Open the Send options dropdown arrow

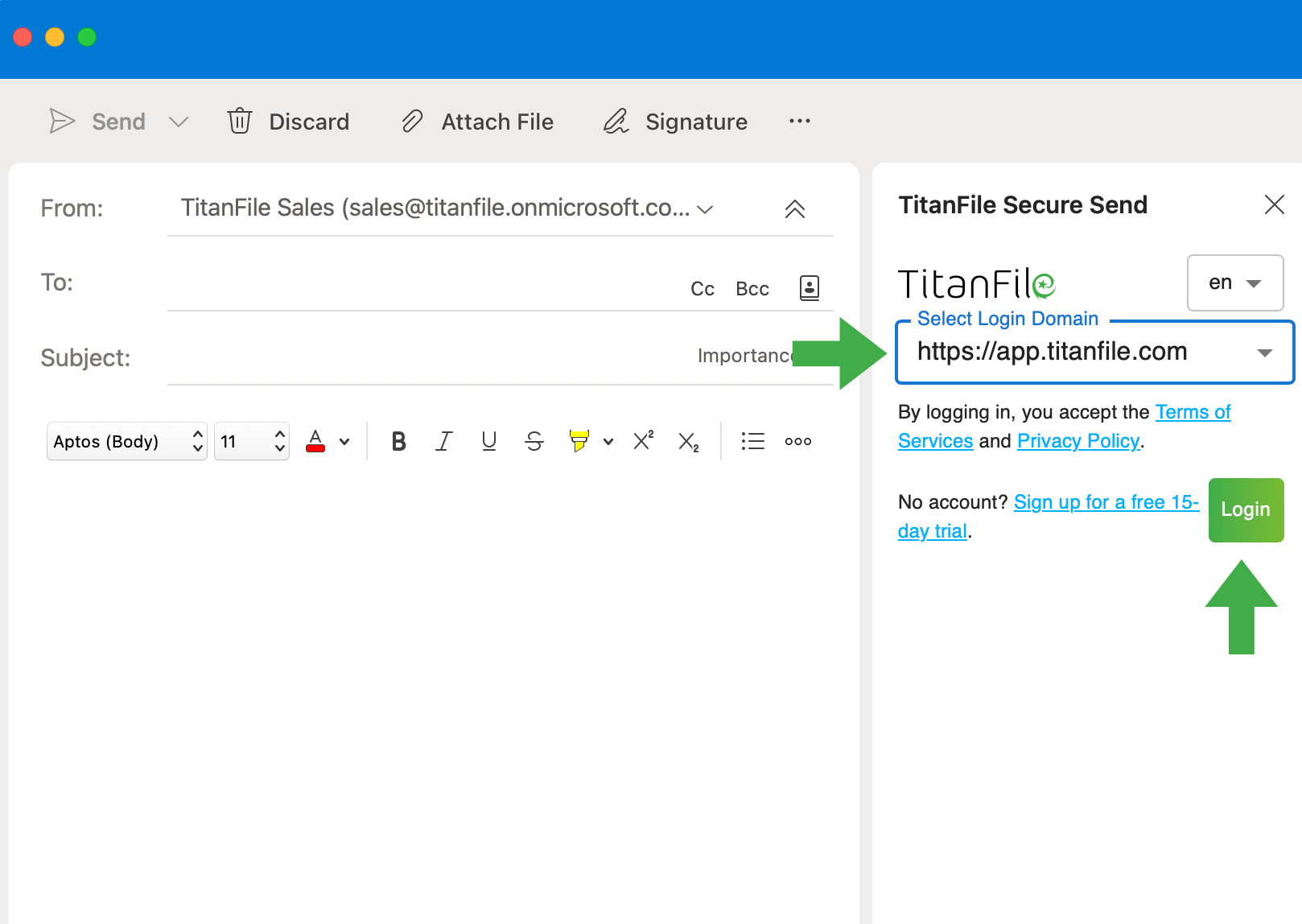[x=179, y=122]
